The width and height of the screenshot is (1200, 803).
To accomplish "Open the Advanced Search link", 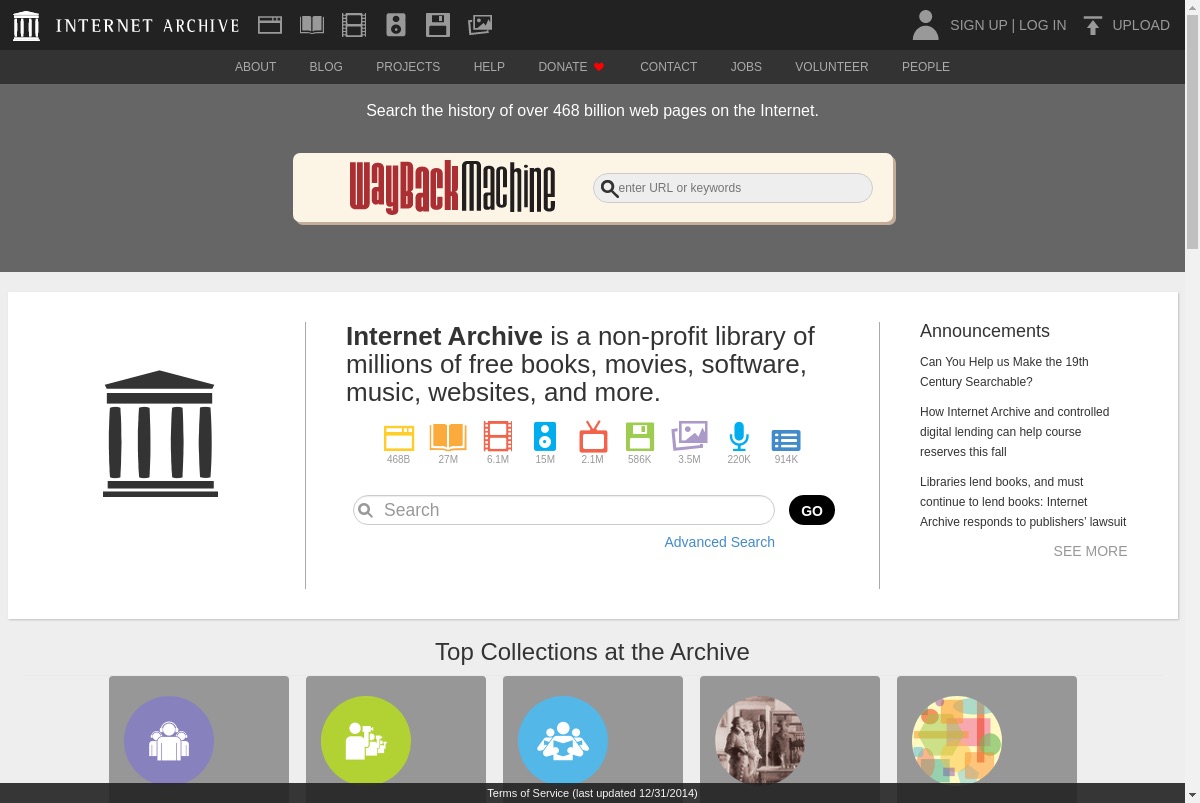I will pos(720,542).
